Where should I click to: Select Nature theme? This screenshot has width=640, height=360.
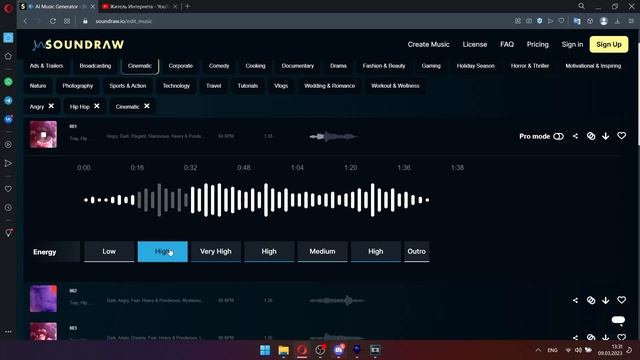pyautogui.click(x=38, y=86)
